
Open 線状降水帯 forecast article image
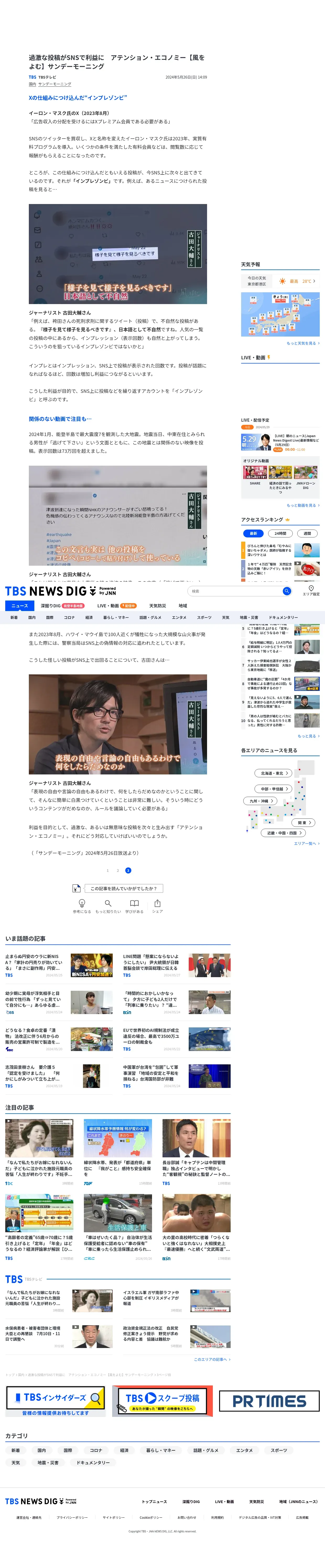coord(118,1138)
